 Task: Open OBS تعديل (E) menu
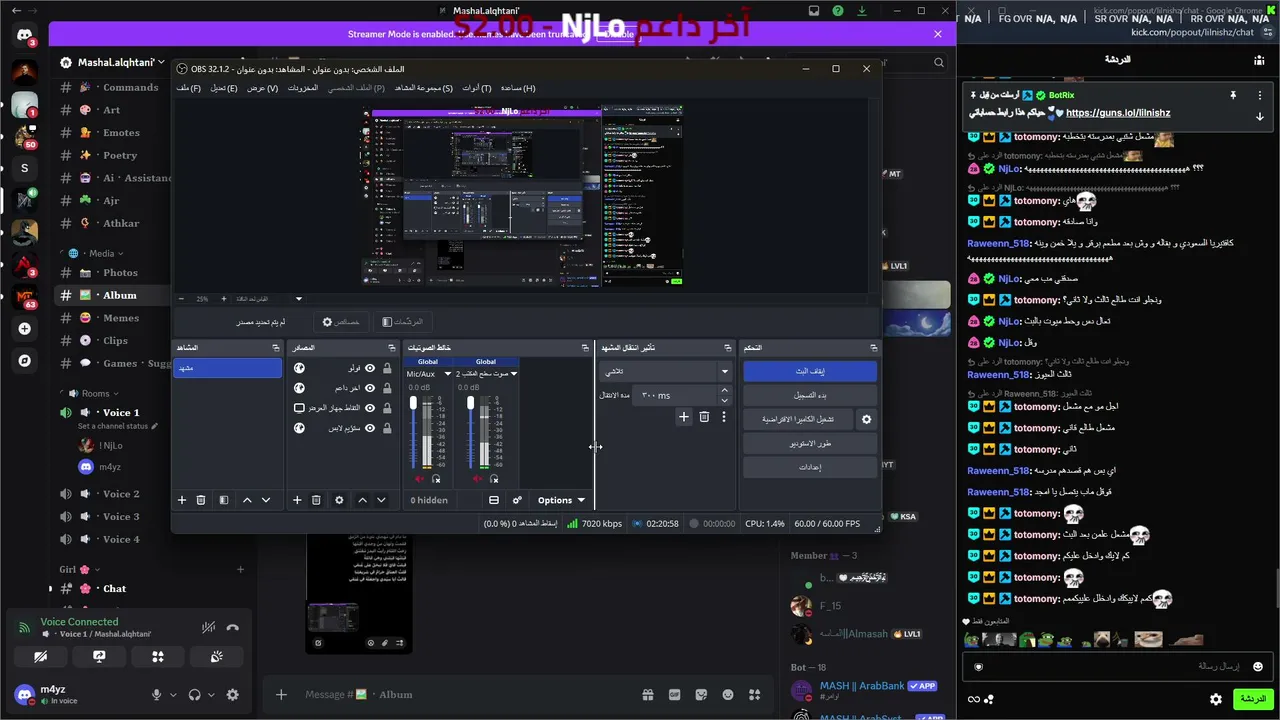(224, 88)
